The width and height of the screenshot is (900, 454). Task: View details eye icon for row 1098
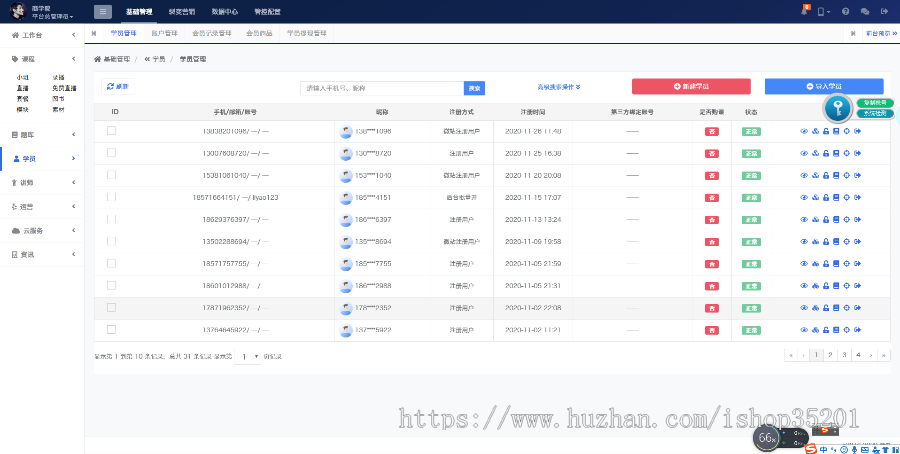pos(804,131)
